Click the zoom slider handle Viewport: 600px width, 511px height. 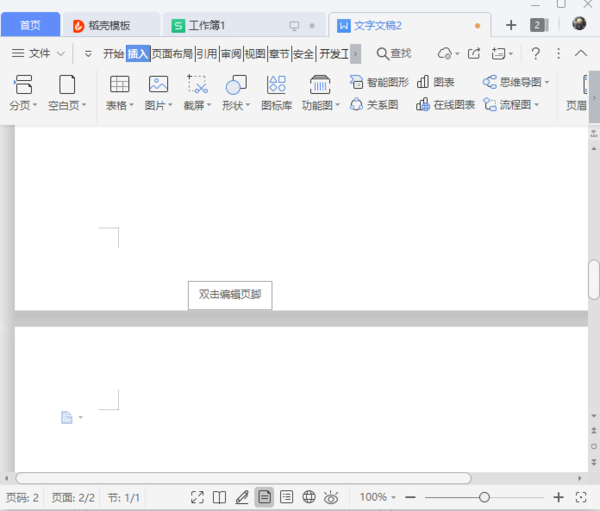[x=484, y=497]
